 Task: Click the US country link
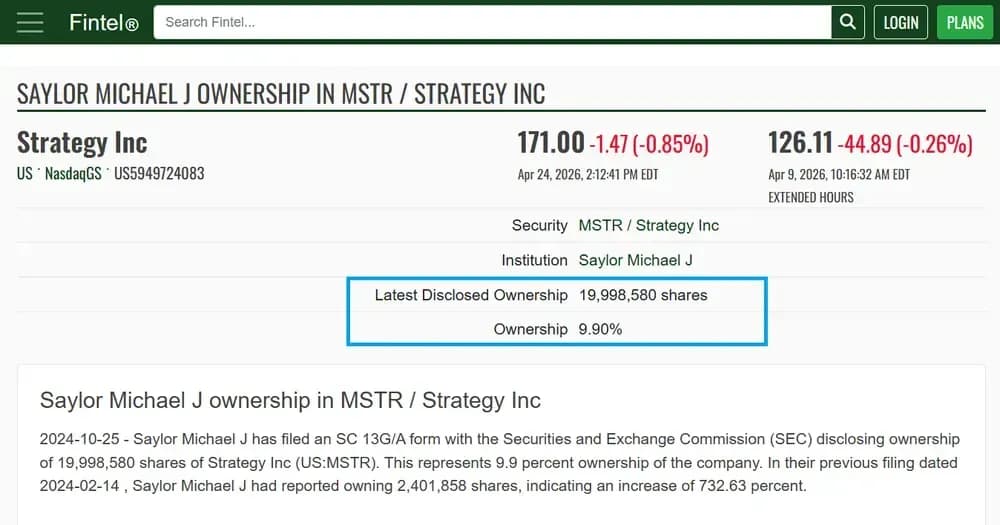[x=25, y=173]
